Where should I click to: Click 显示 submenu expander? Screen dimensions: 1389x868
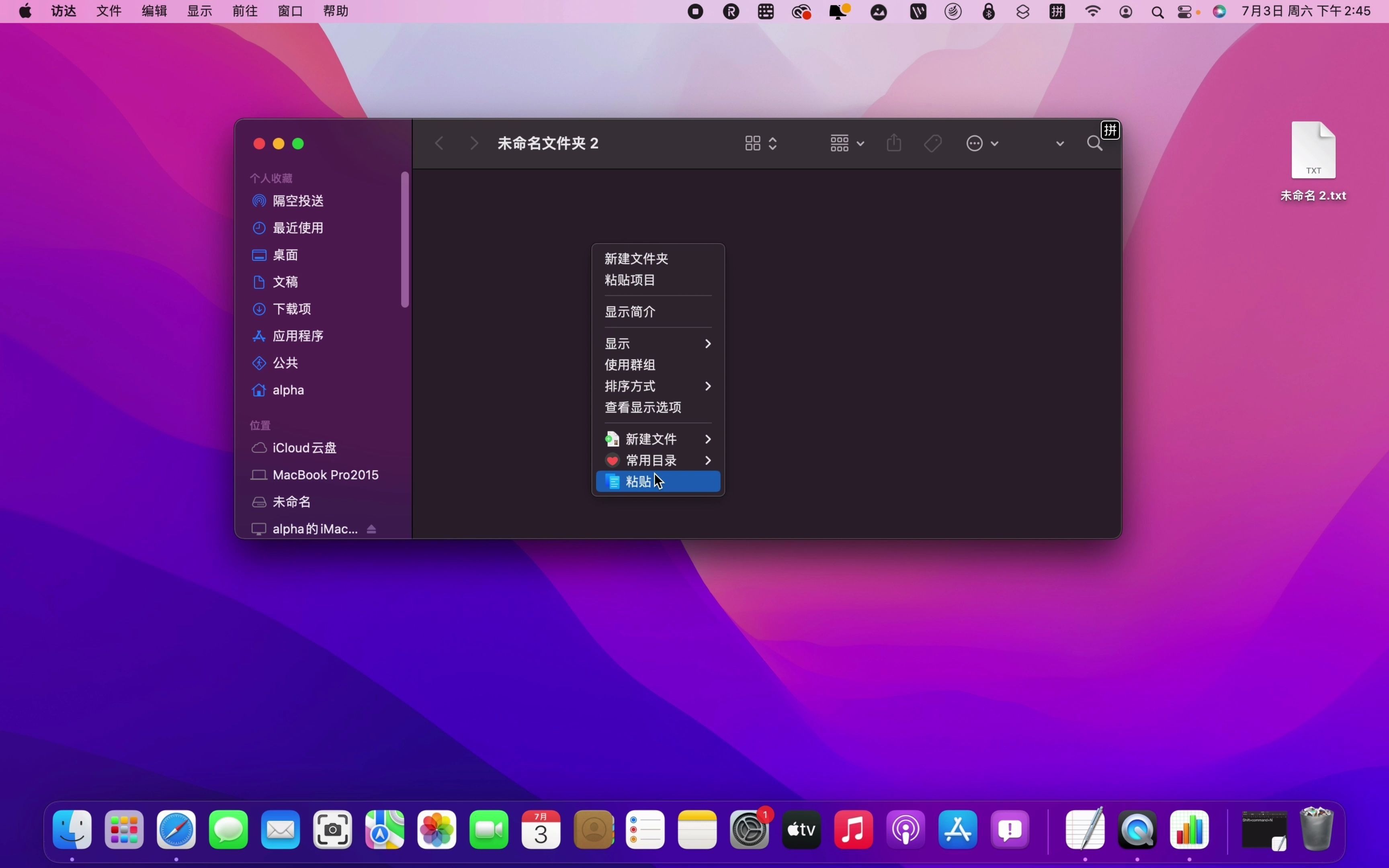(x=708, y=343)
